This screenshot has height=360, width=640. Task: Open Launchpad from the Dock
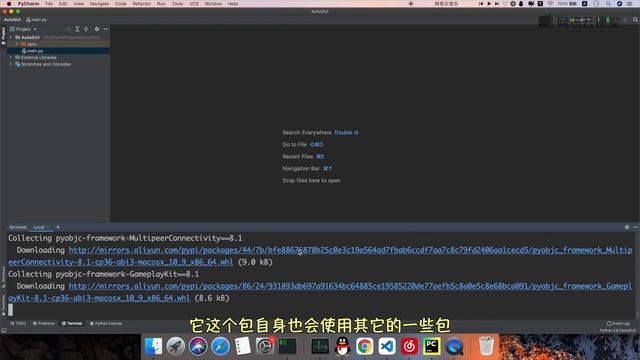(176, 346)
